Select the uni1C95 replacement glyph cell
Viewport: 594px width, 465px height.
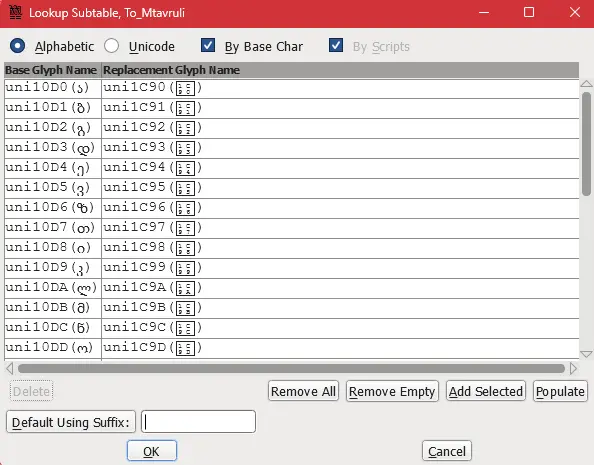[340, 188]
